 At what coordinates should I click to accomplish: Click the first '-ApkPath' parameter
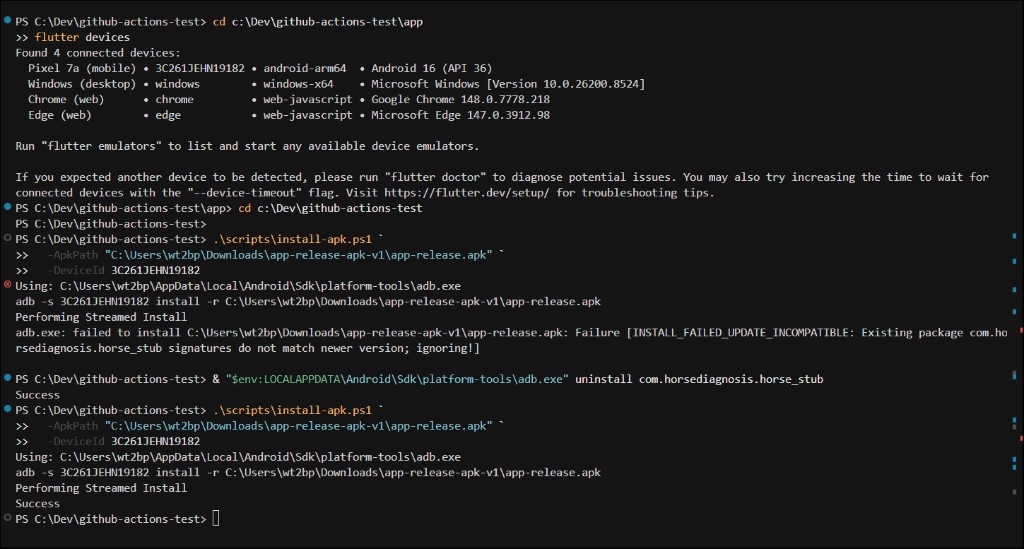(72, 255)
